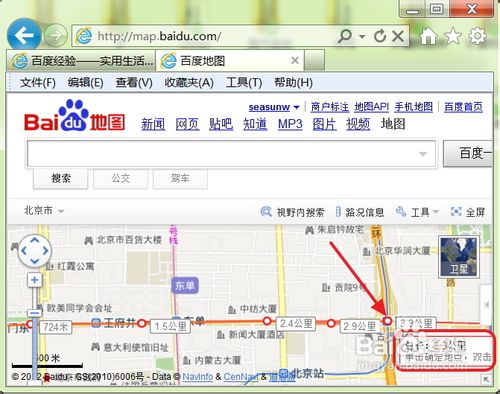Select the 公交 transit tab
Viewport: 500px width, 394px height.
120,178
